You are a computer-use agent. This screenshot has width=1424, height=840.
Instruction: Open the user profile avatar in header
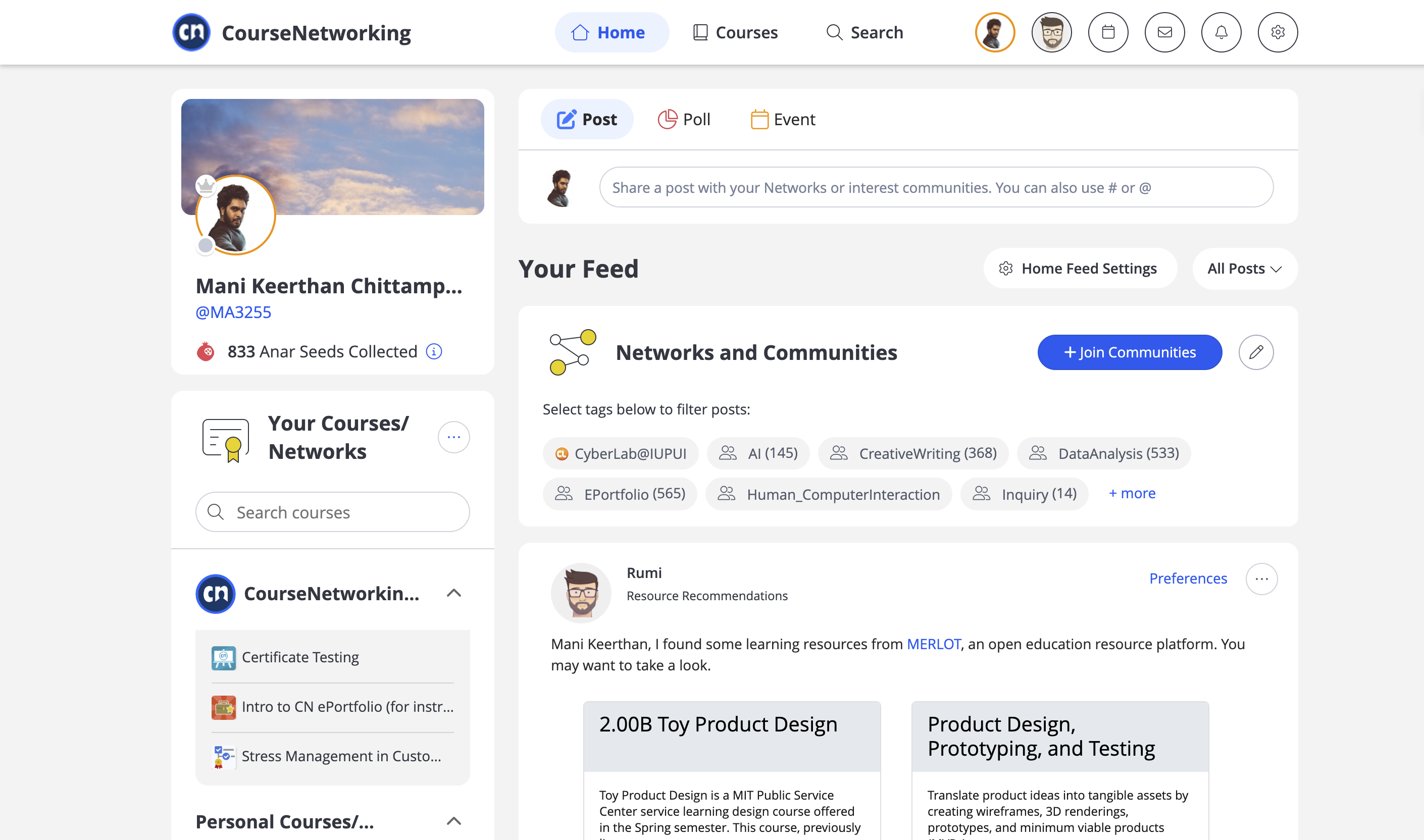995,32
